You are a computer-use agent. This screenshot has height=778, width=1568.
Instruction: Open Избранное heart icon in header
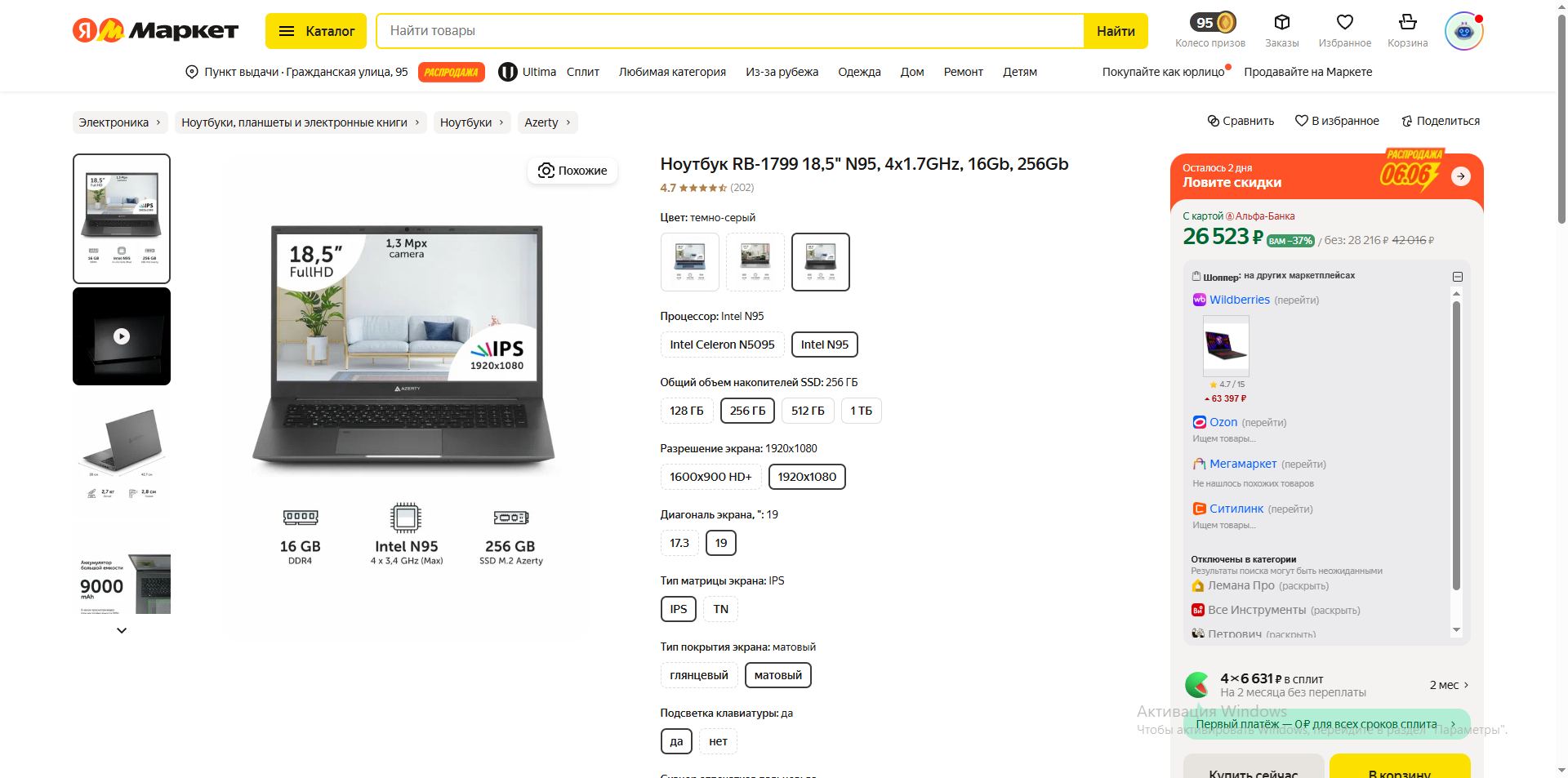tap(1344, 23)
